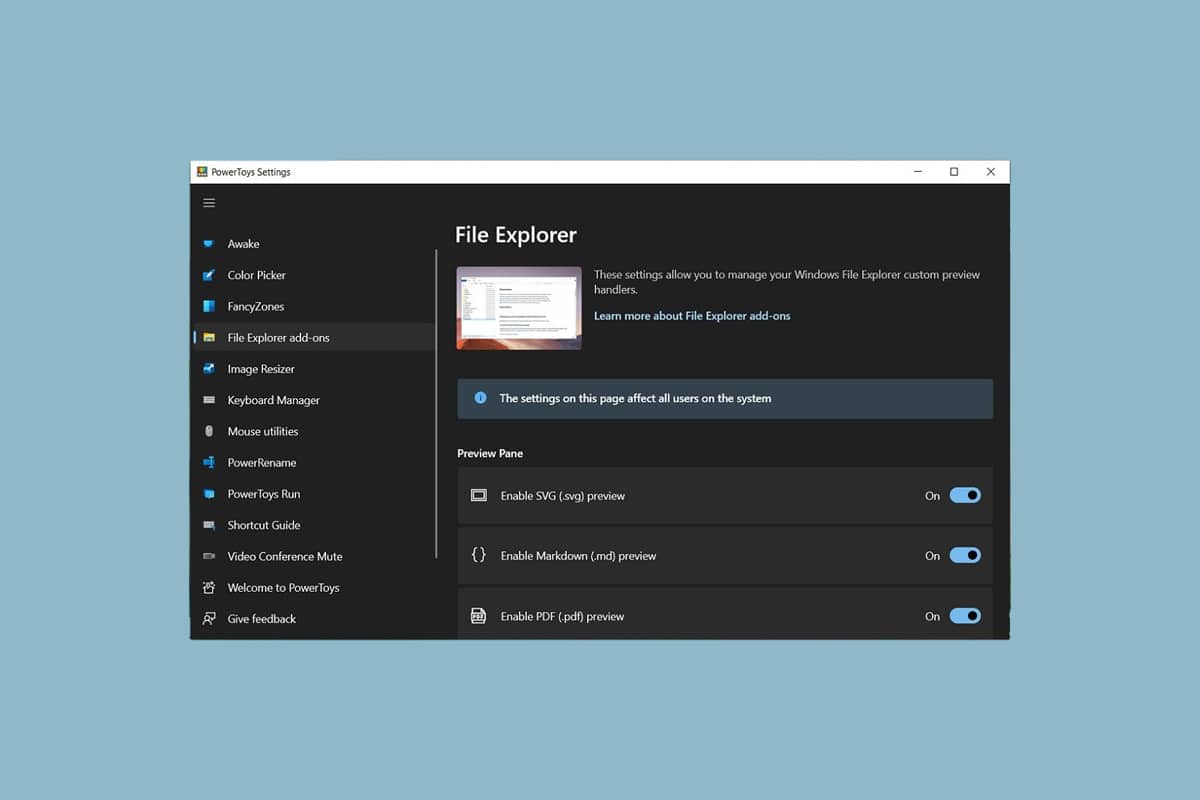Image resolution: width=1200 pixels, height=800 pixels.
Task: Select the Color Picker icon
Action: pos(209,275)
